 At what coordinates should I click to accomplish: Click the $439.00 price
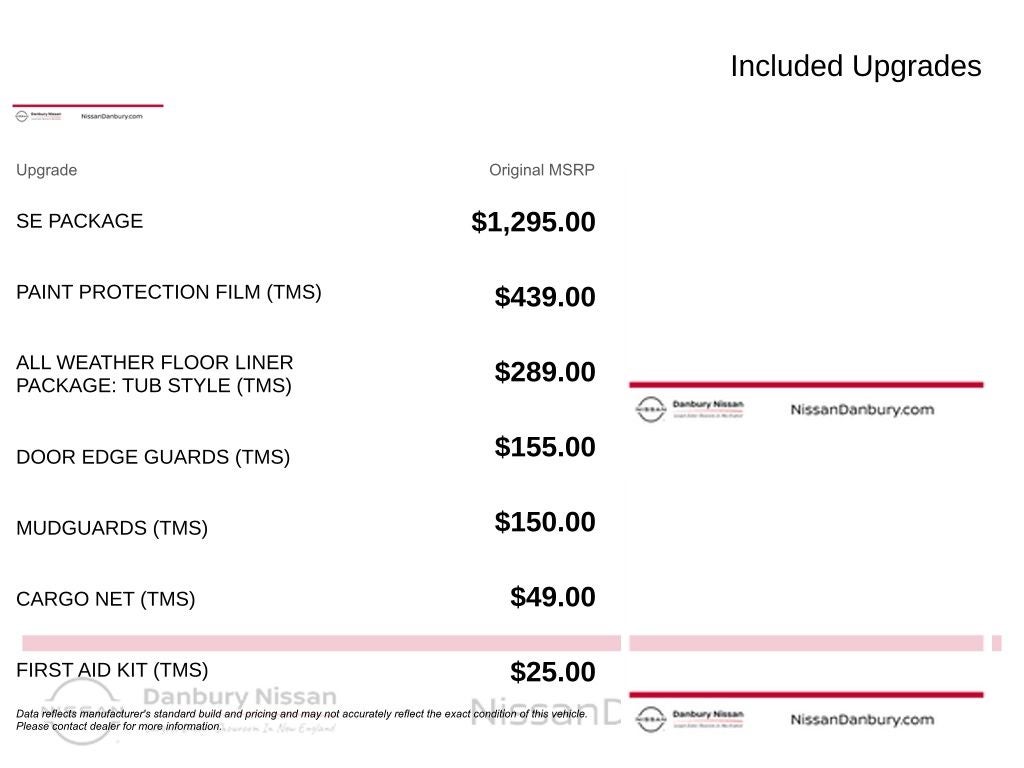(545, 297)
